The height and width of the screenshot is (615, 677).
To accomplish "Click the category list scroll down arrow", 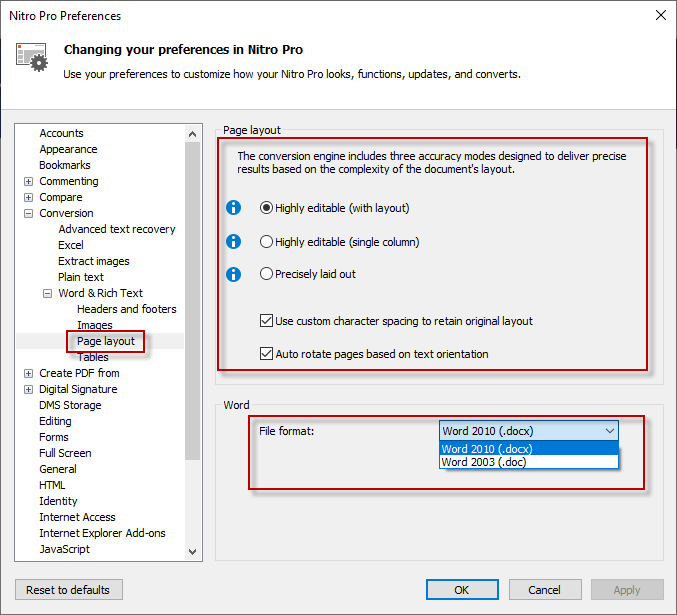I will click(193, 552).
